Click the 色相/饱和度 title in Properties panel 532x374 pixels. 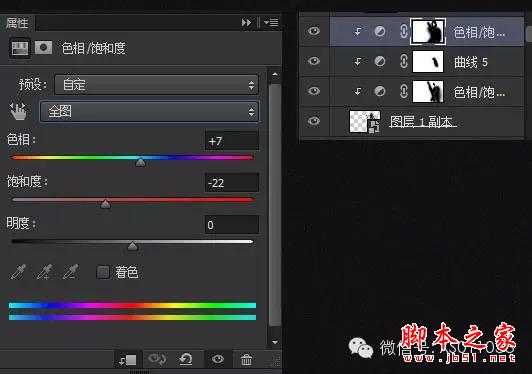(94, 48)
